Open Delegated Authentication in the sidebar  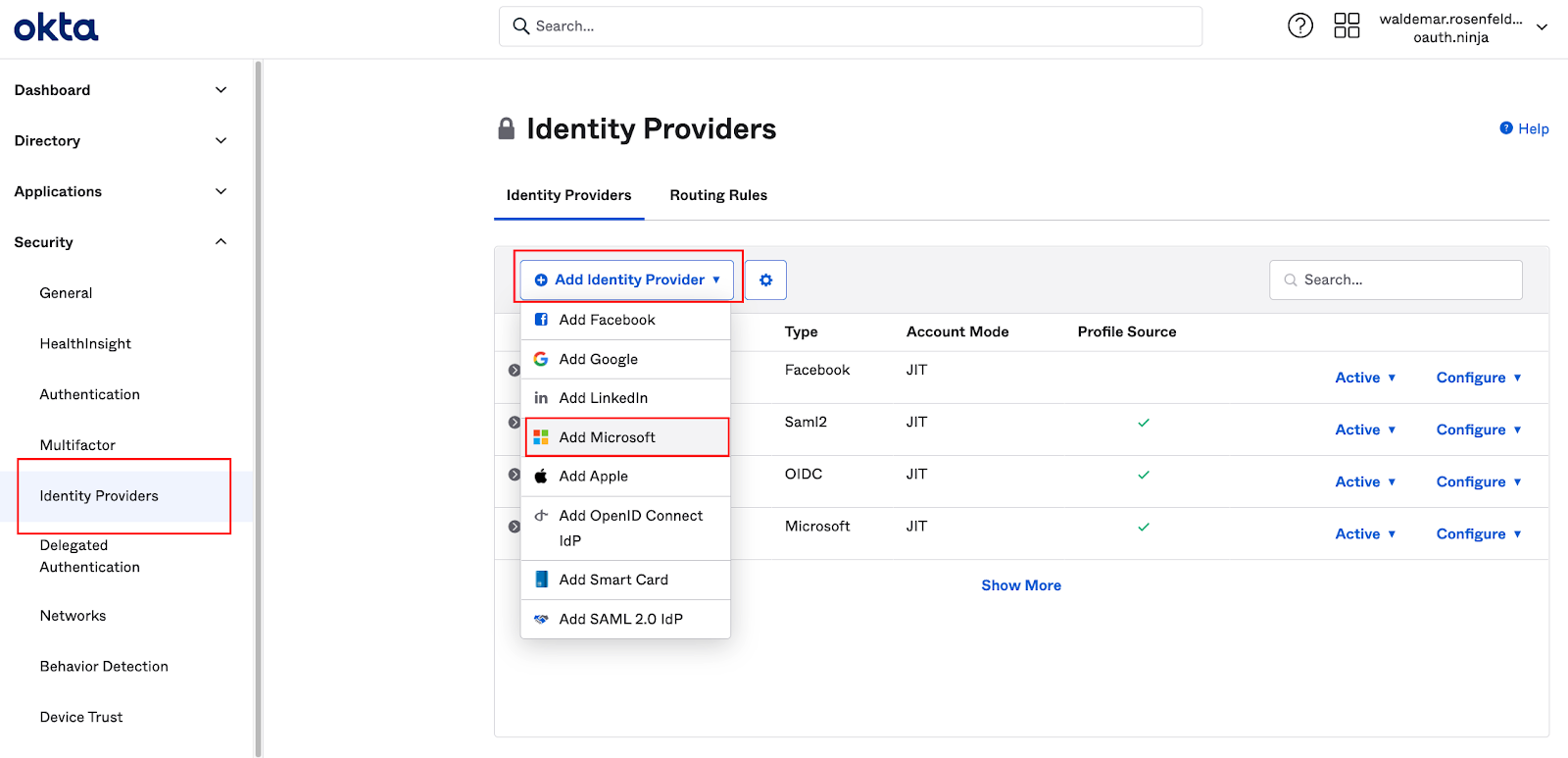(x=89, y=556)
